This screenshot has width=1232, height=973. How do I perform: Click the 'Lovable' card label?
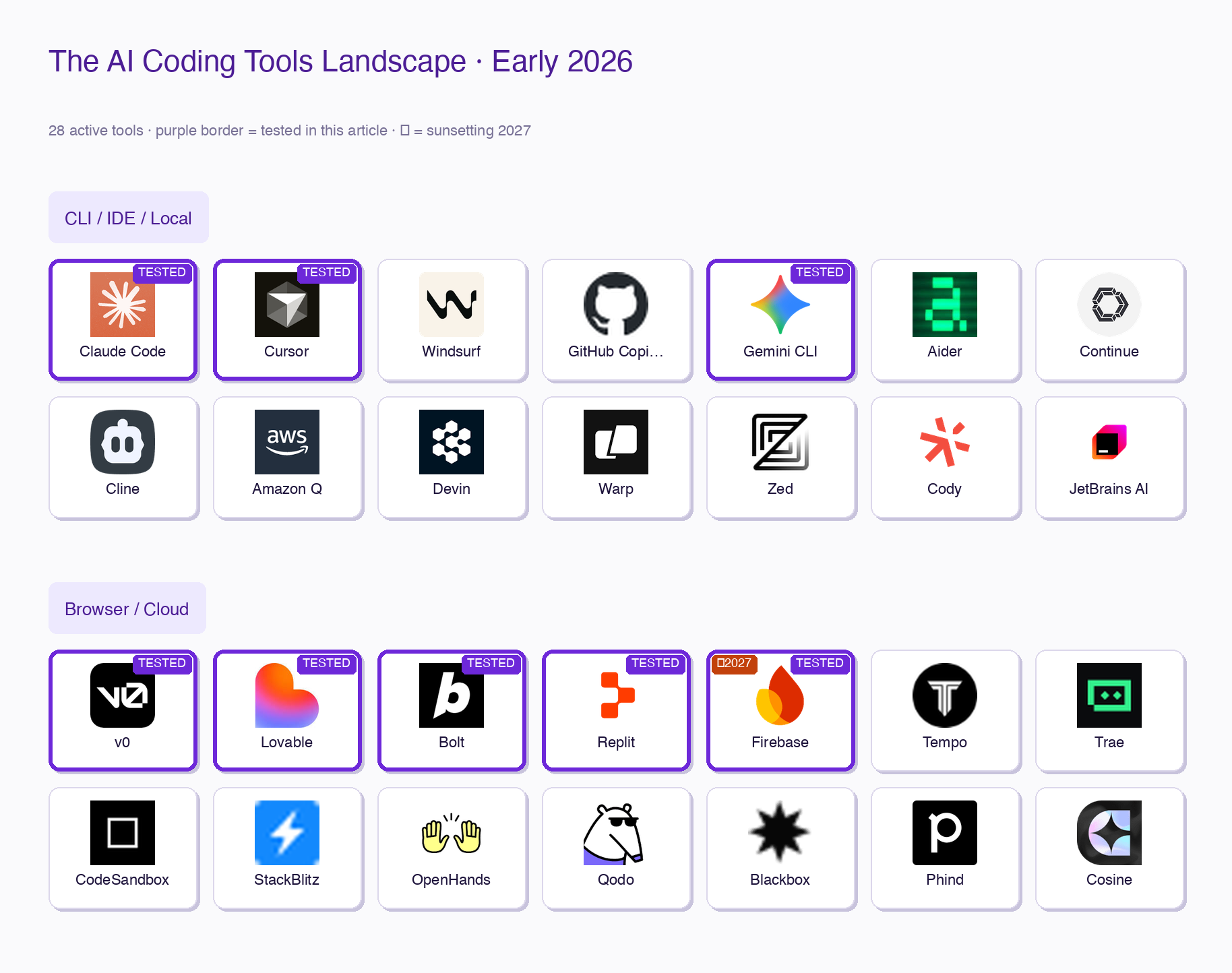pos(287,742)
